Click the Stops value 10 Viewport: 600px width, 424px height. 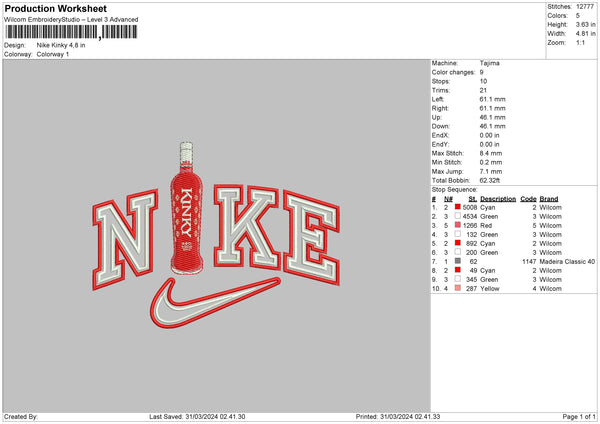pyautogui.click(x=483, y=81)
